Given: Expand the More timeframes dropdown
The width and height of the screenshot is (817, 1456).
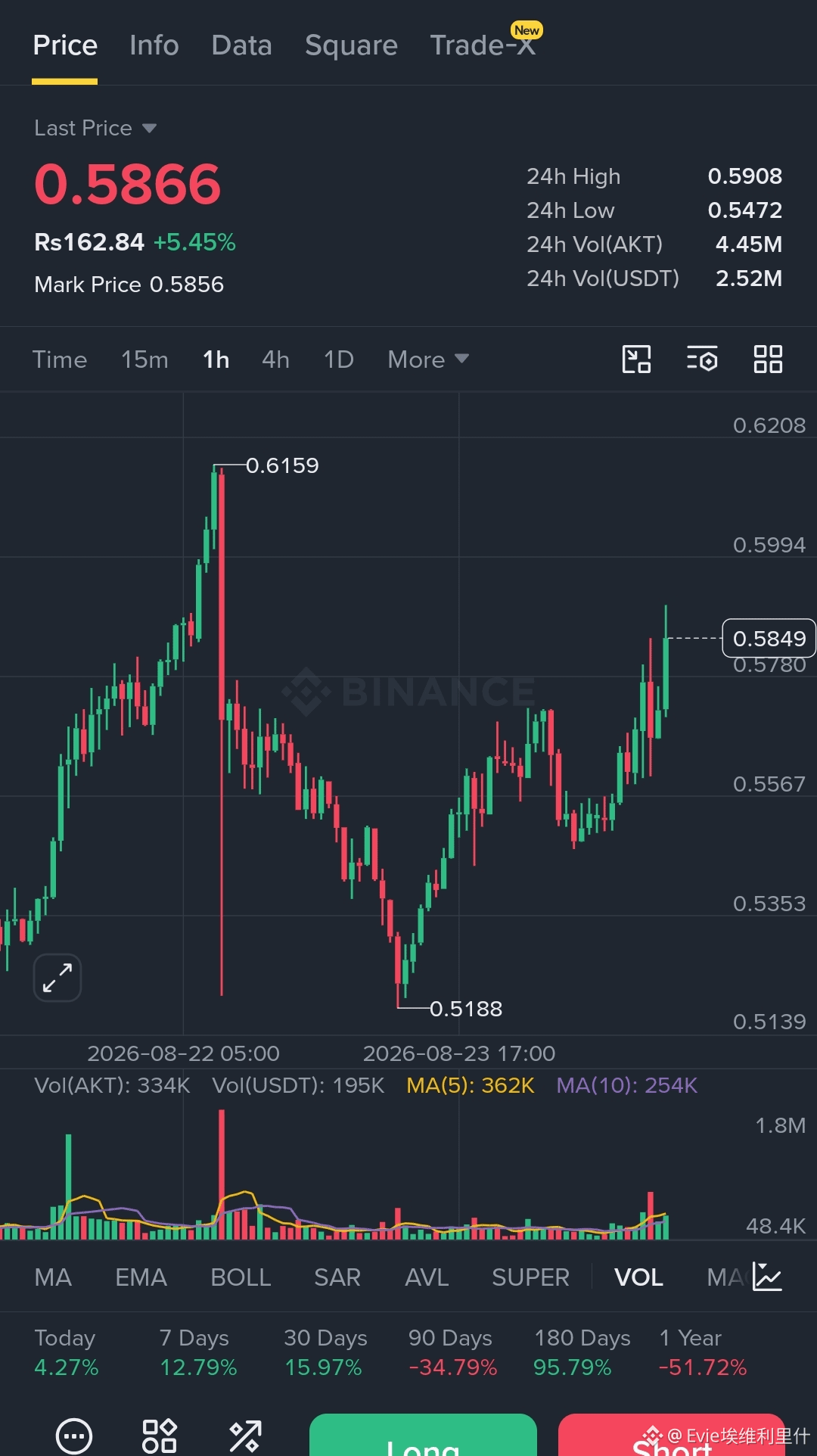Looking at the screenshot, I should point(428,359).
